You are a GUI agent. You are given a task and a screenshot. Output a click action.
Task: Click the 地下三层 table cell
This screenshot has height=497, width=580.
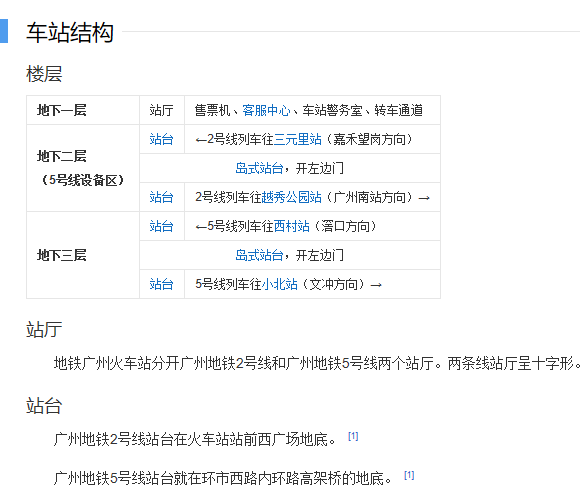point(83,255)
